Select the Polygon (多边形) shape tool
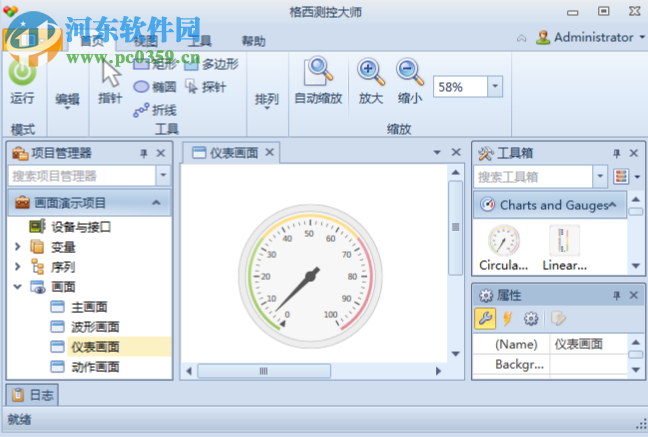 tap(211, 64)
